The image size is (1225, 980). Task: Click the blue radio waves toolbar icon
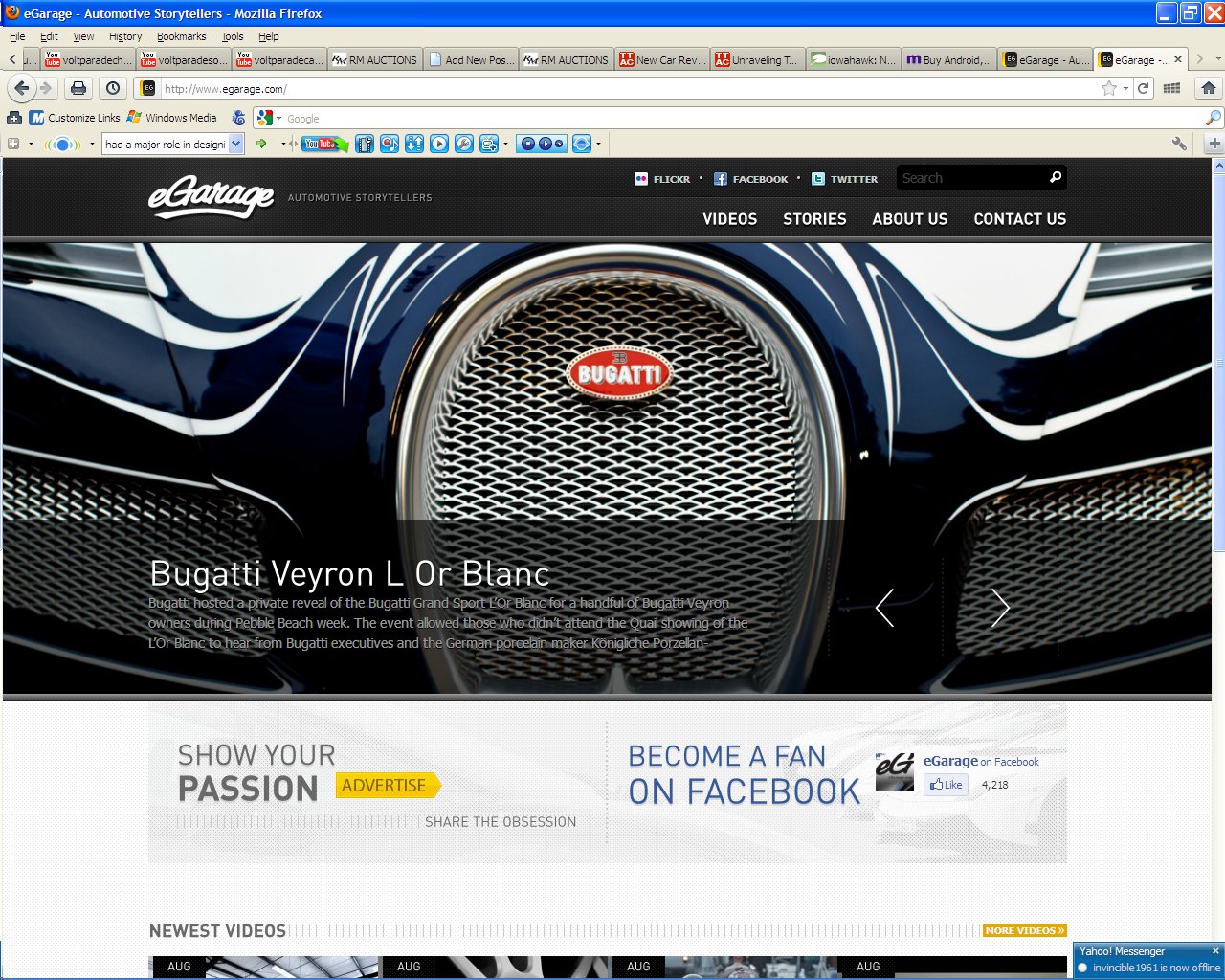point(61,145)
